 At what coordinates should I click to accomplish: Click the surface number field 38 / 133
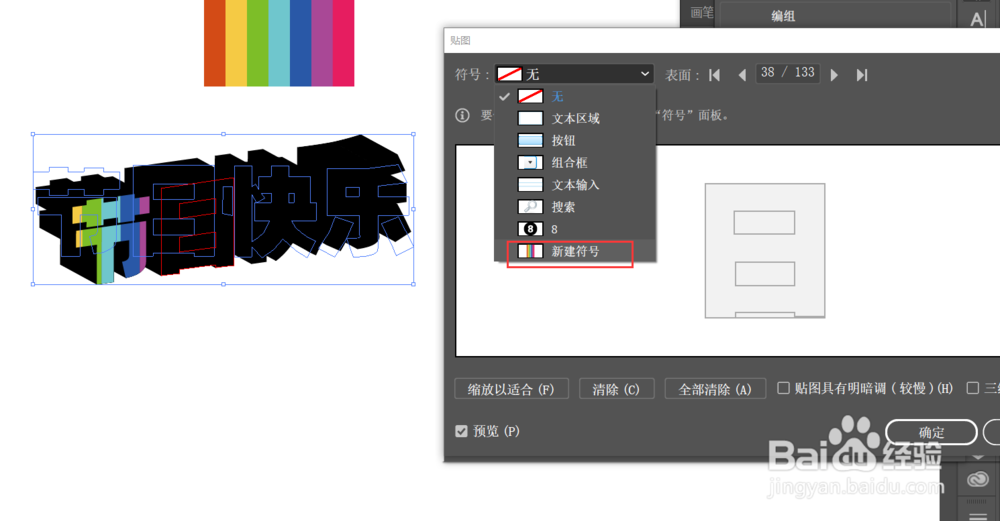click(787, 73)
